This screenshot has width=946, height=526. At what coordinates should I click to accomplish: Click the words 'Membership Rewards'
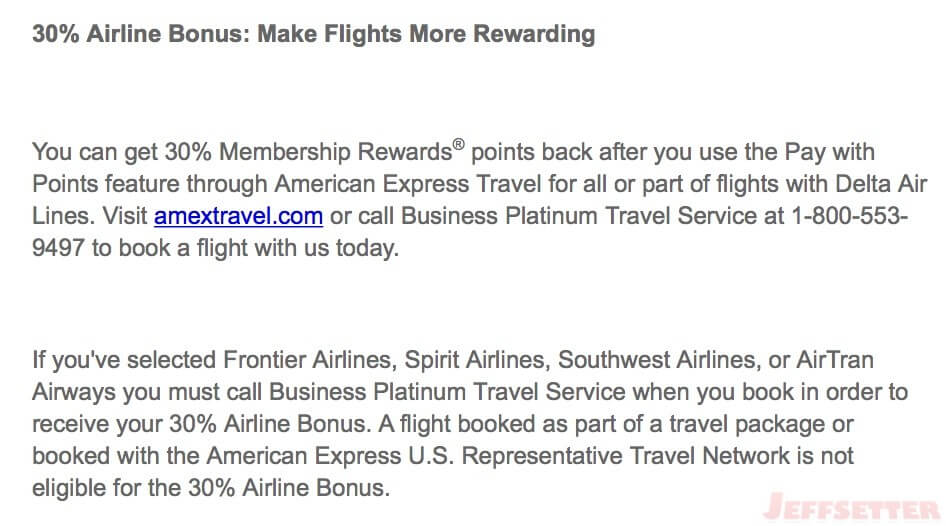[335, 152]
